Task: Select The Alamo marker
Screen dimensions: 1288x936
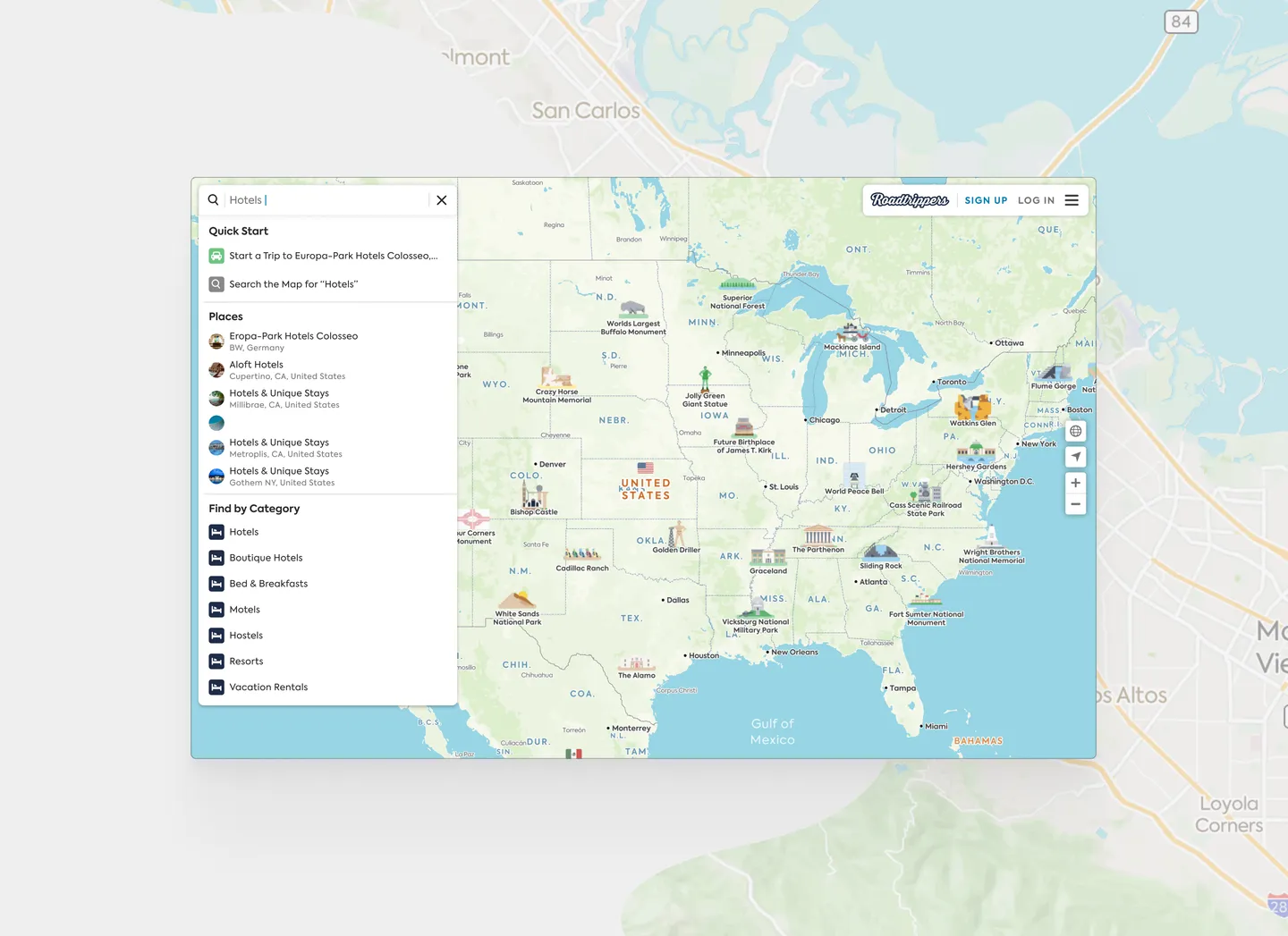Action: tap(637, 669)
